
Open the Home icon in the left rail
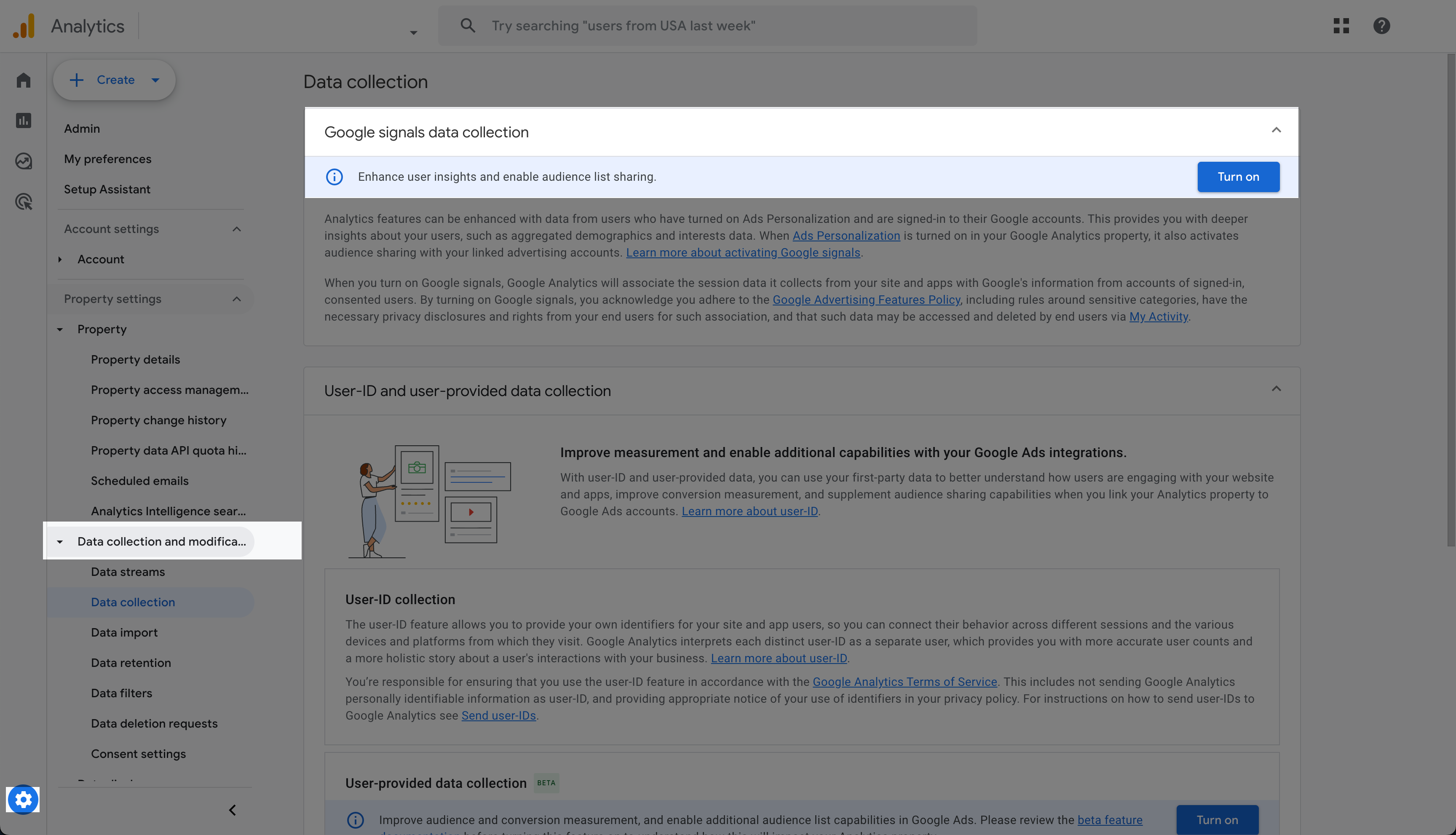[x=24, y=80]
